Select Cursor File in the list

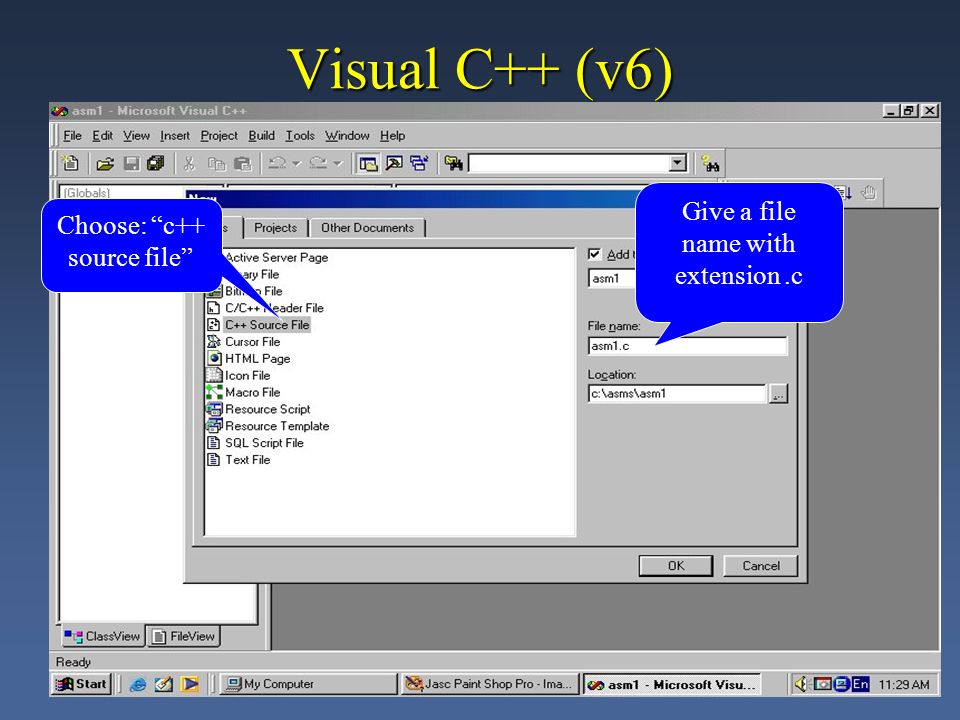pos(252,342)
